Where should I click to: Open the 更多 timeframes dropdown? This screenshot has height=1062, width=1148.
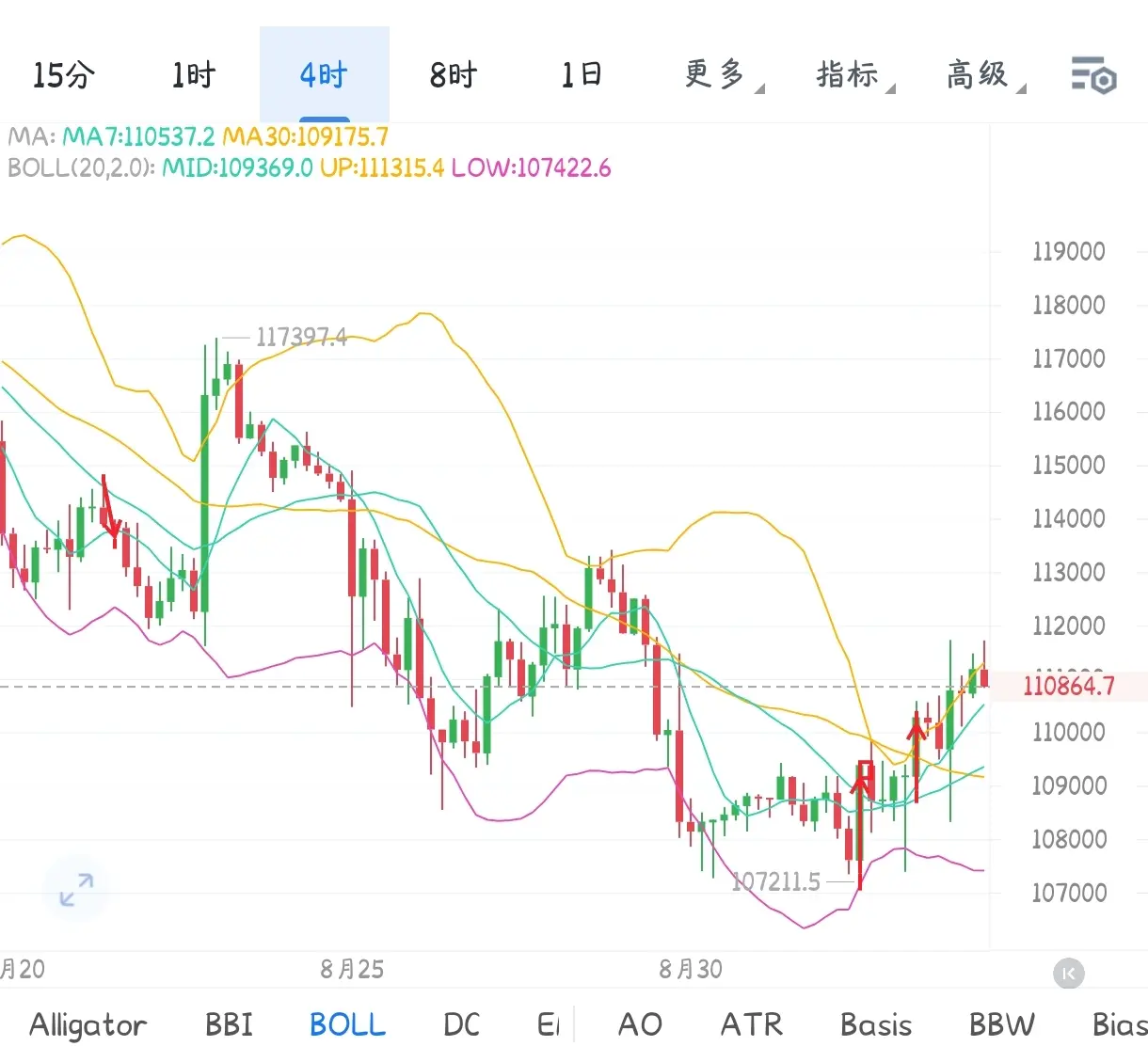[724, 75]
